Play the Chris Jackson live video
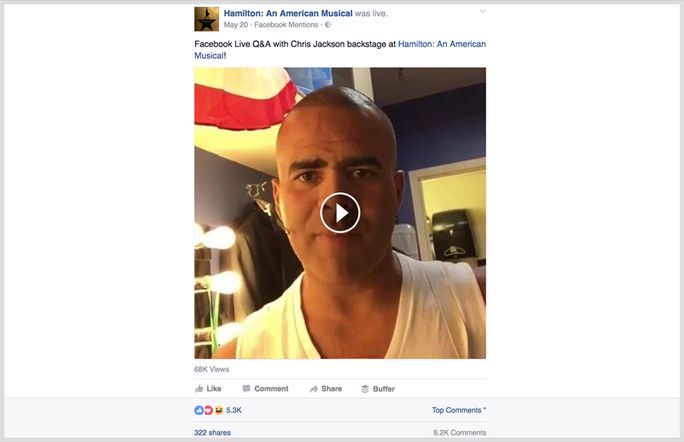Viewport: 684px width, 442px height. [x=340, y=213]
